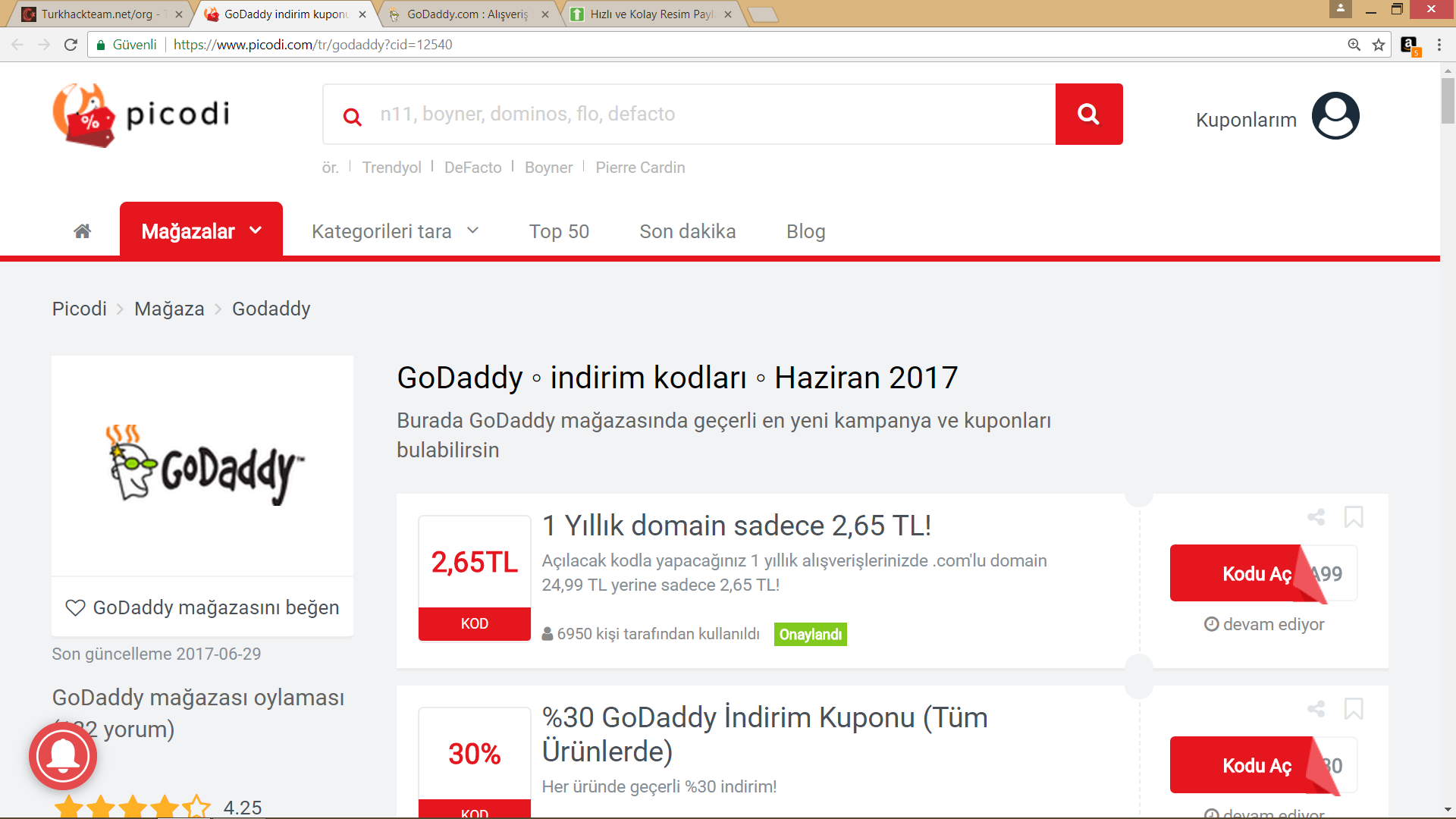Click the Picodi breadcrumb link

(x=79, y=309)
